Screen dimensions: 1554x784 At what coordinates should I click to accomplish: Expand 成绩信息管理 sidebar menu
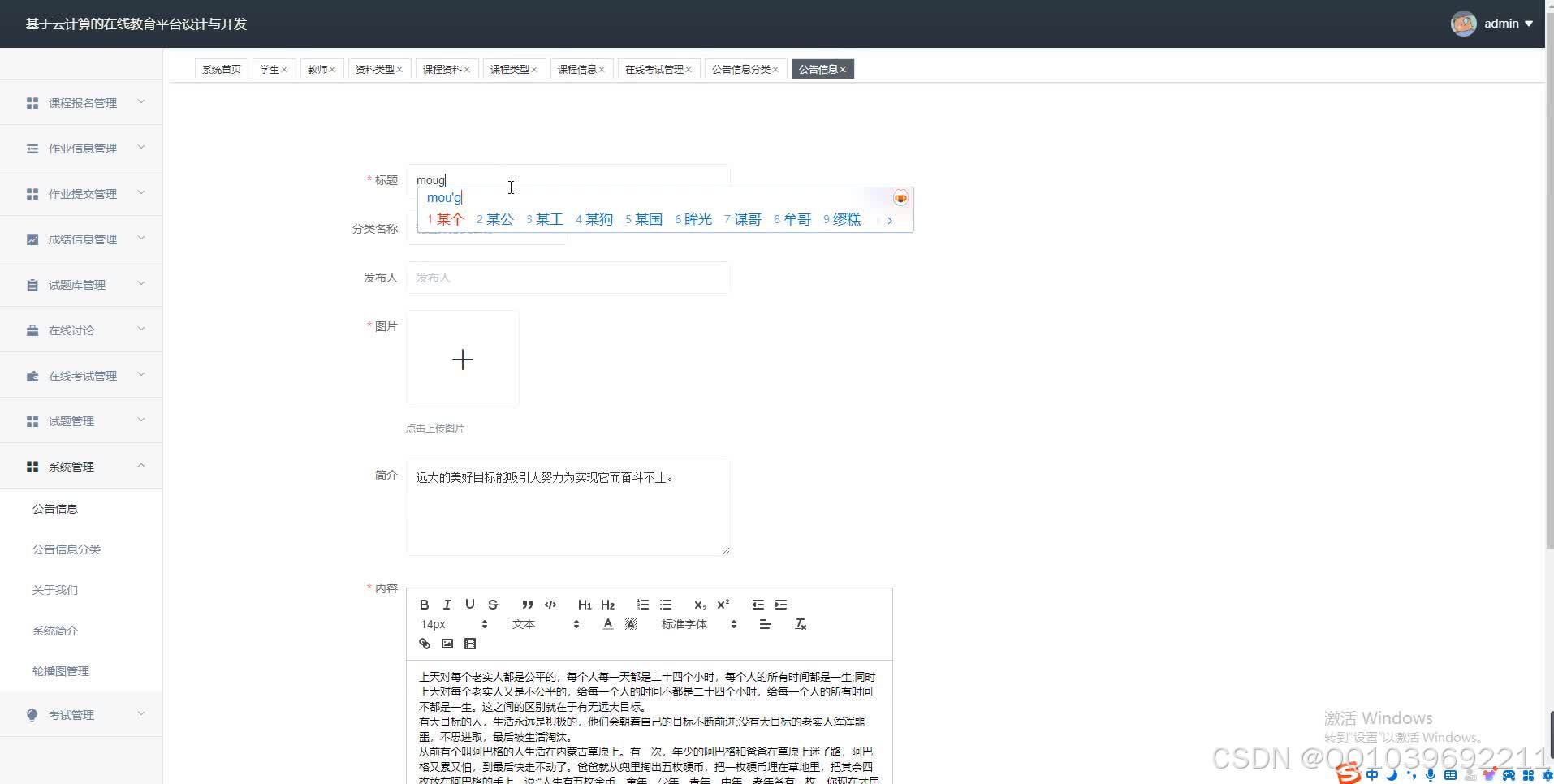(81, 239)
